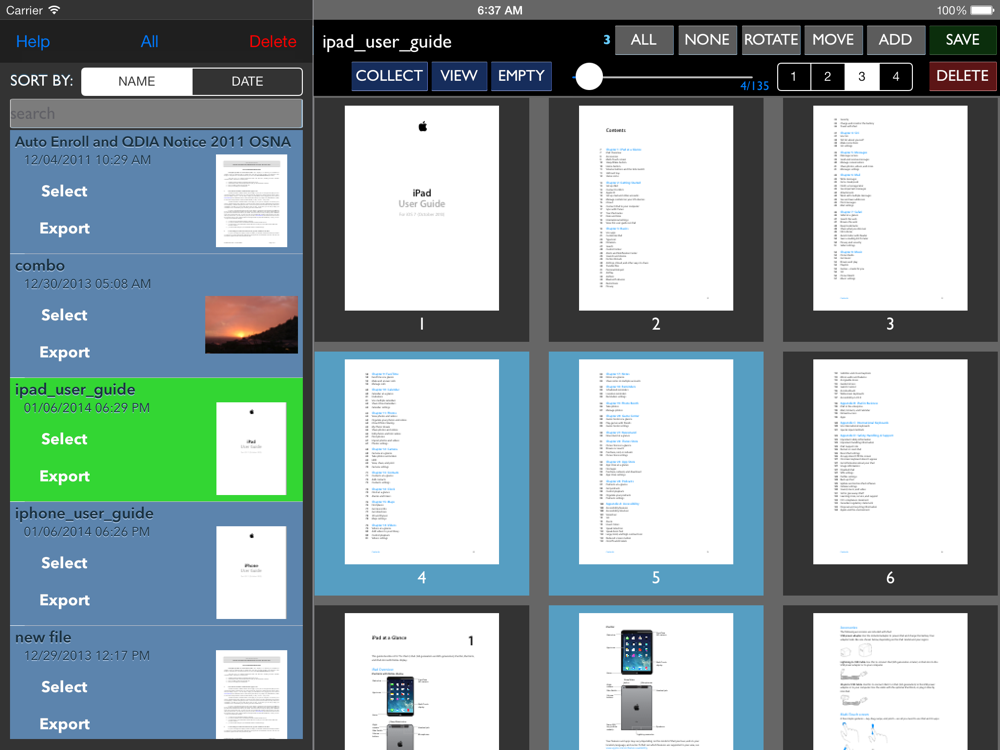Sort files by DATE
1000x750 pixels.
(247, 81)
